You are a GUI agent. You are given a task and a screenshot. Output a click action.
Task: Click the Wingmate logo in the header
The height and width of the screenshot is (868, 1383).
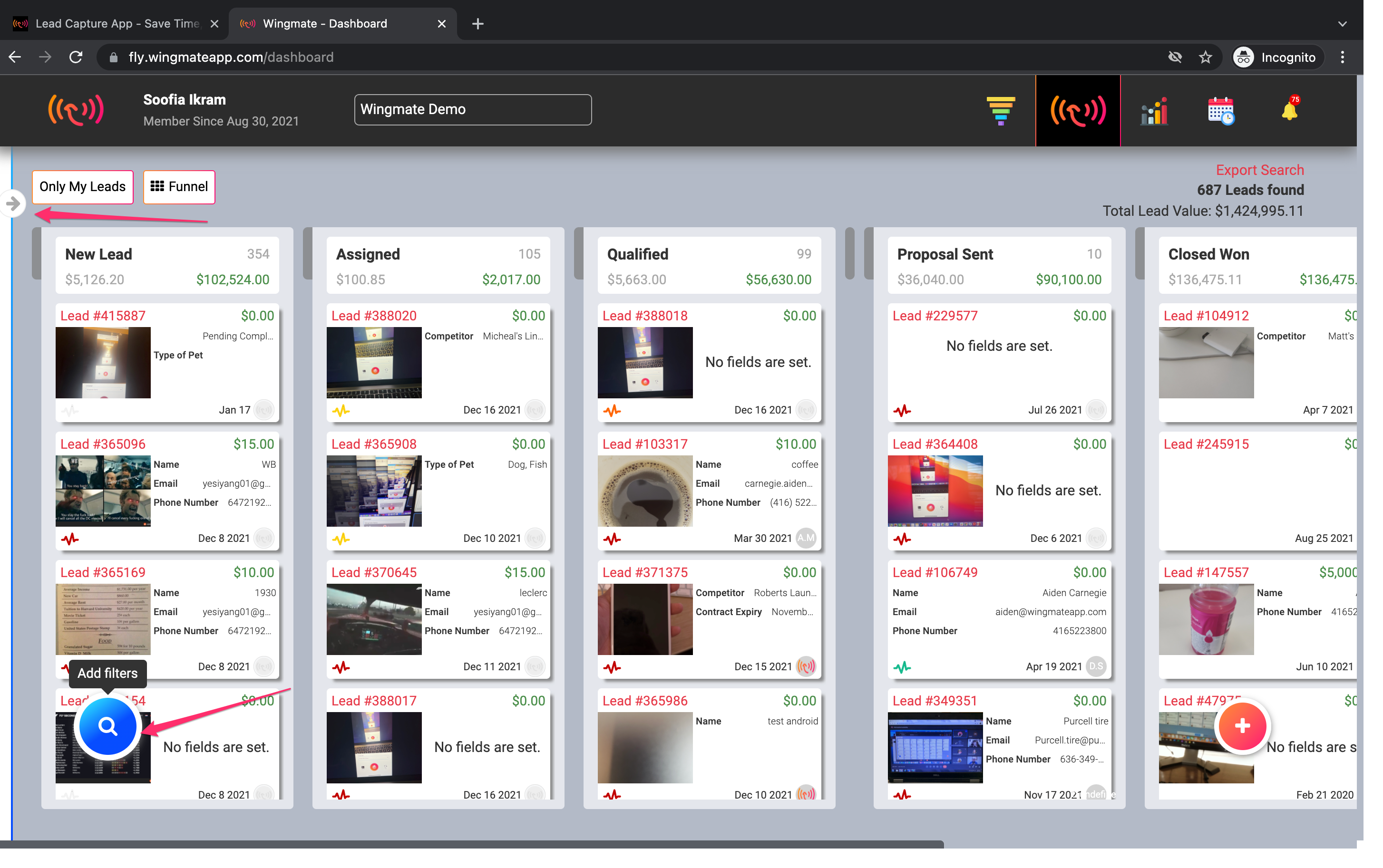pyautogui.click(x=77, y=110)
